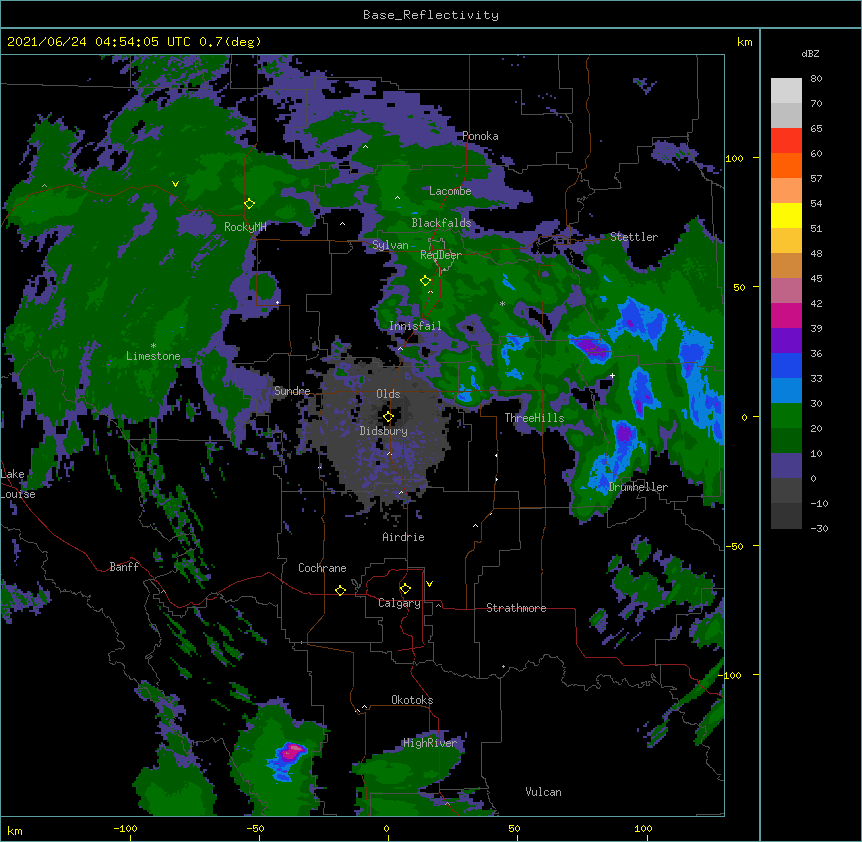The height and width of the screenshot is (842, 862).
Task: Click the RockyMH town label
Action: pyautogui.click(x=245, y=227)
